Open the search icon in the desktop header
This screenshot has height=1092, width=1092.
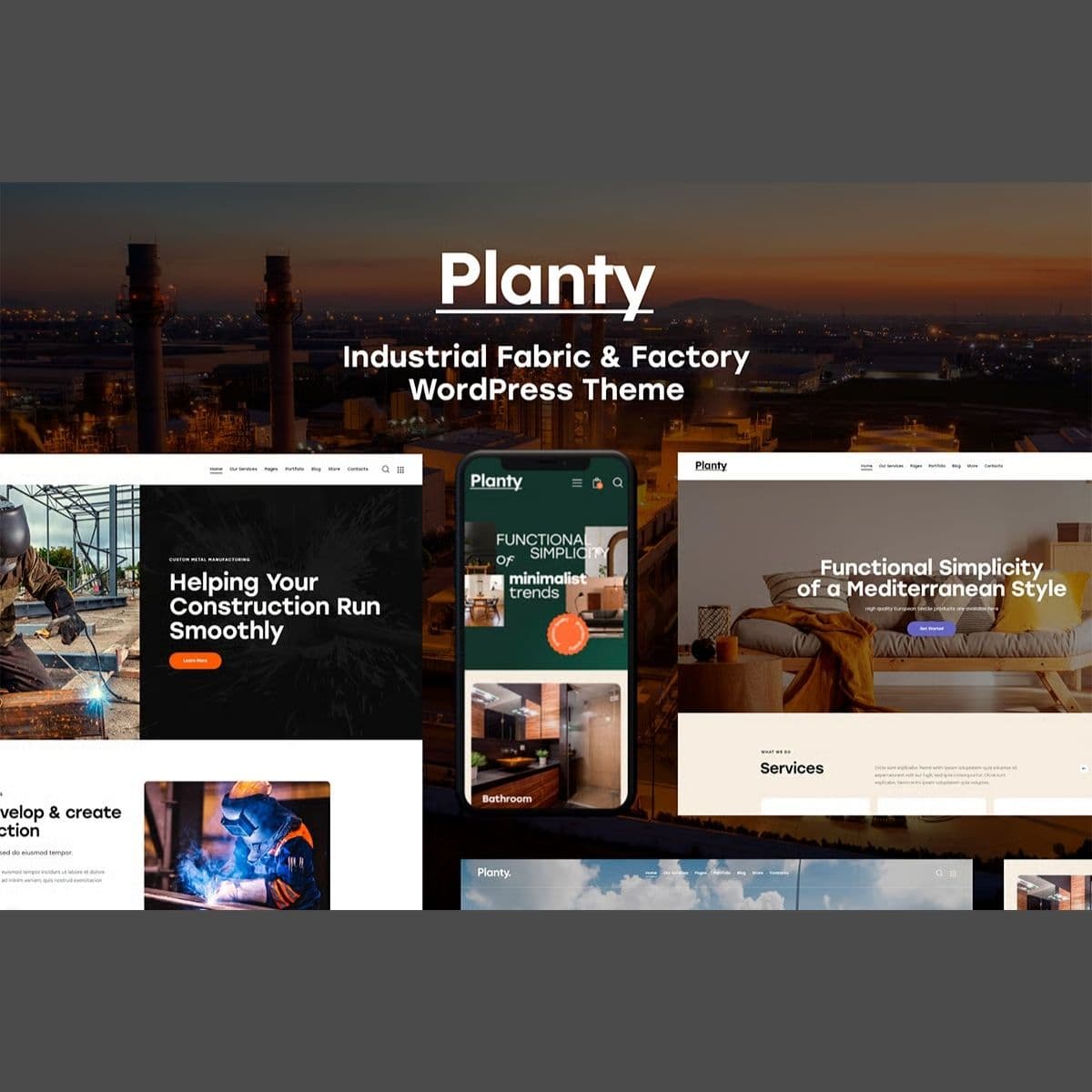coord(386,469)
